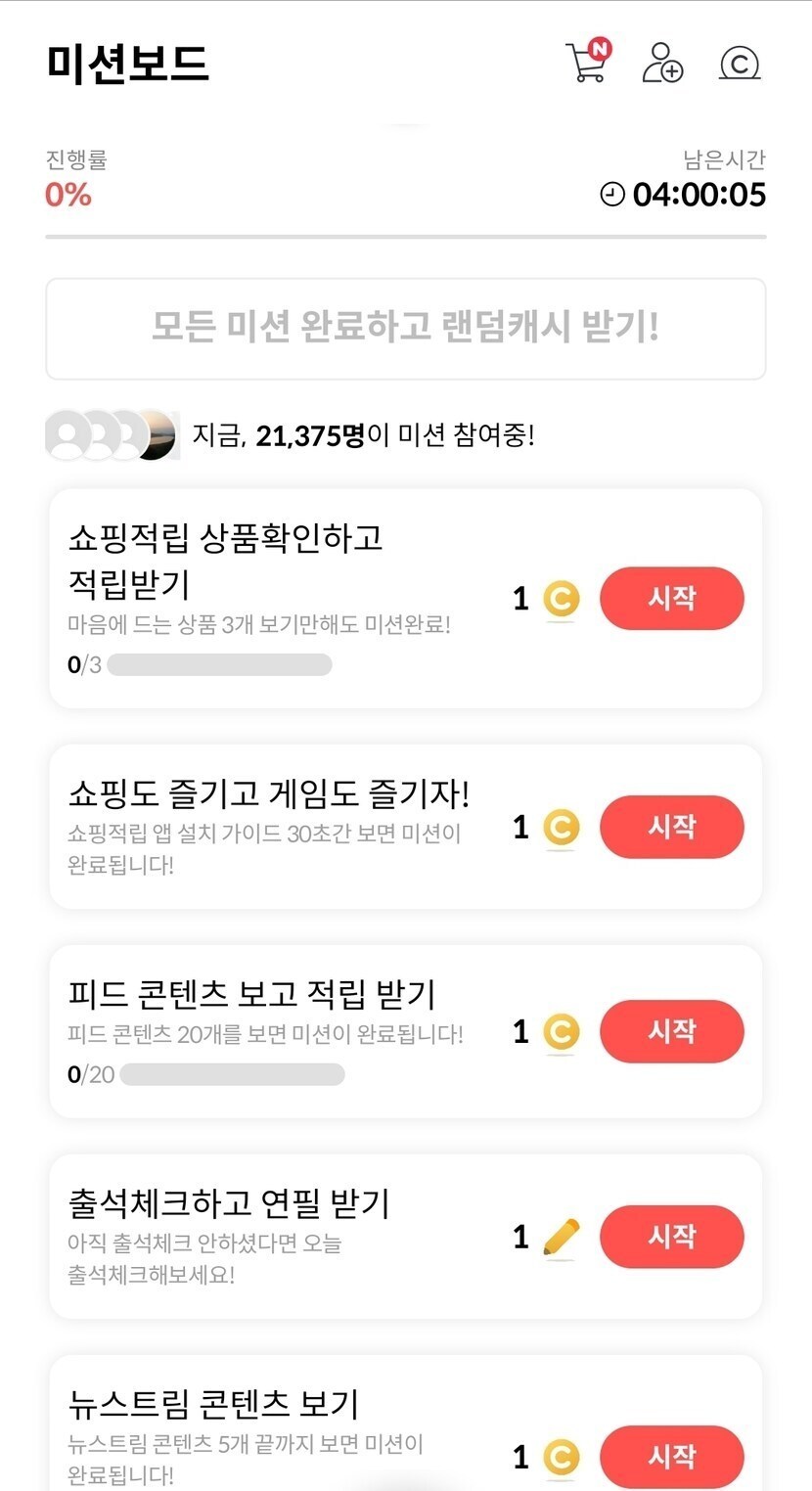Viewport: 812px width, 1491px height.
Task: Tap the pencil icon on attendance mission
Action: point(561,1238)
